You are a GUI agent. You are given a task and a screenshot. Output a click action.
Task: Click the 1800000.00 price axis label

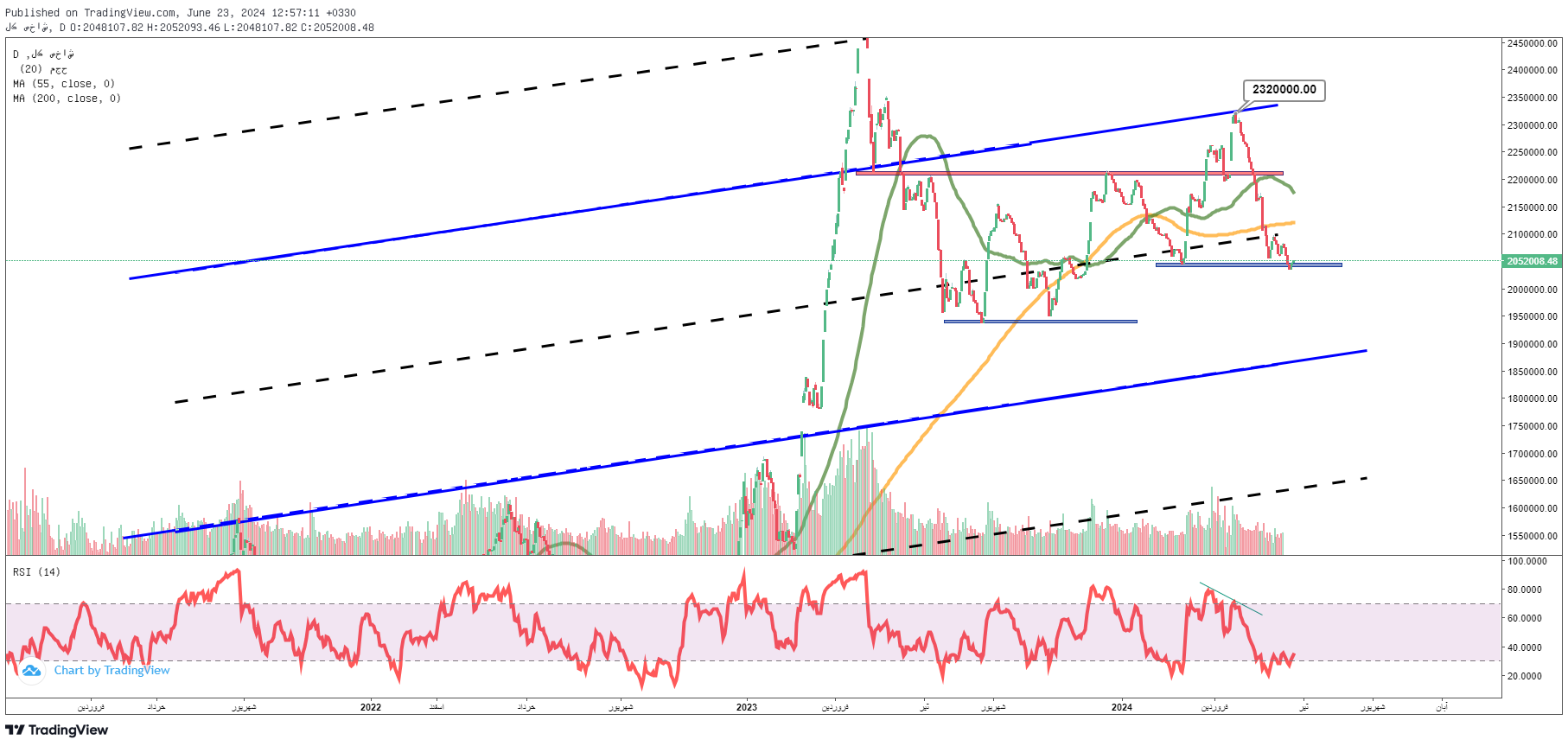coord(1533,399)
